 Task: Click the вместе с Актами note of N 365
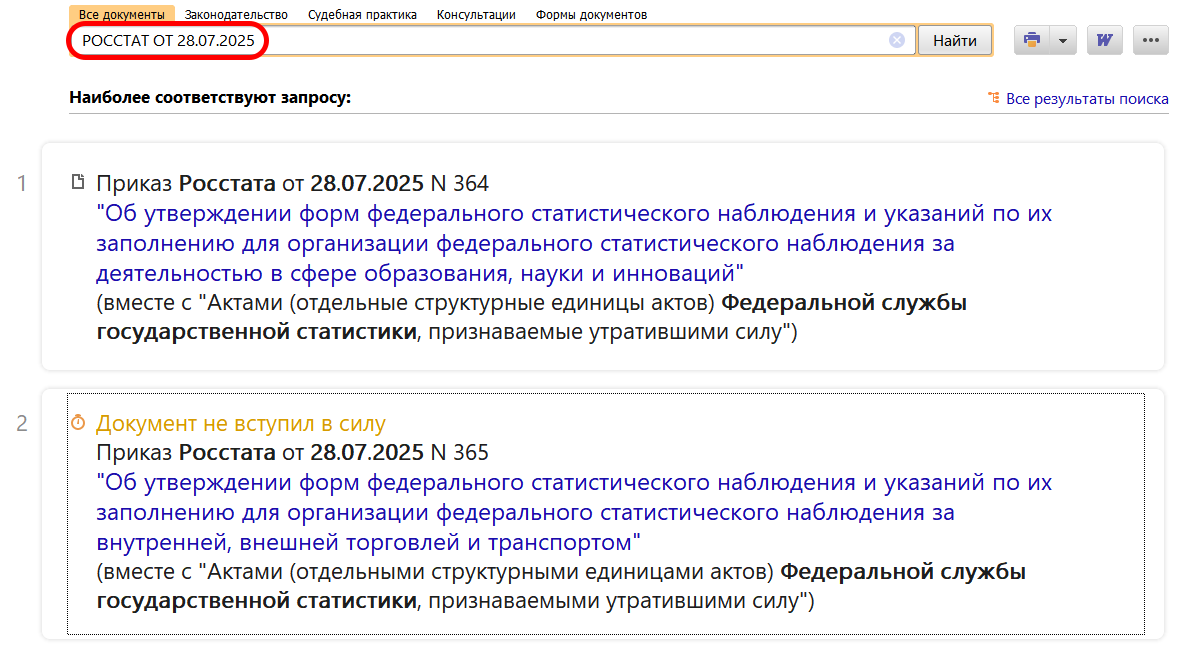pos(561,586)
